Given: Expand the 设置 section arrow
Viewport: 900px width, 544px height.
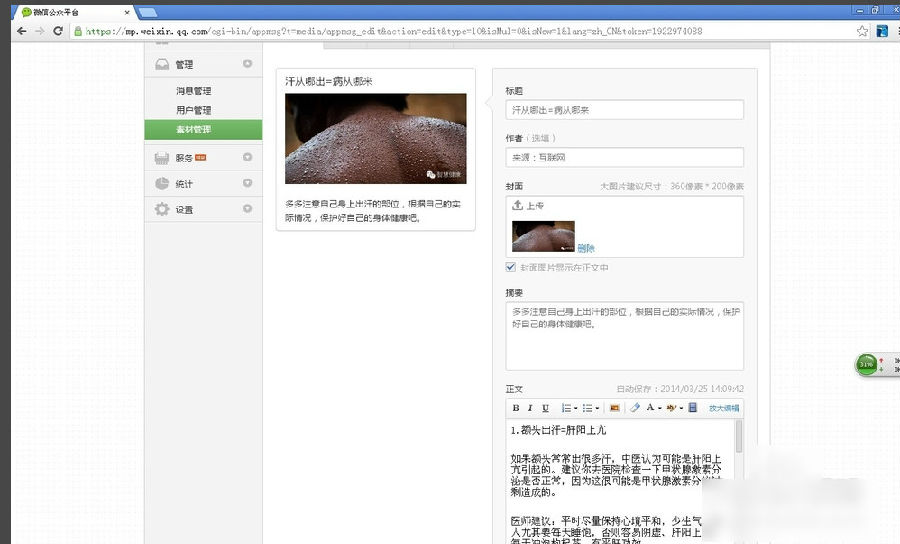Looking at the screenshot, I should (x=247, y=209).
